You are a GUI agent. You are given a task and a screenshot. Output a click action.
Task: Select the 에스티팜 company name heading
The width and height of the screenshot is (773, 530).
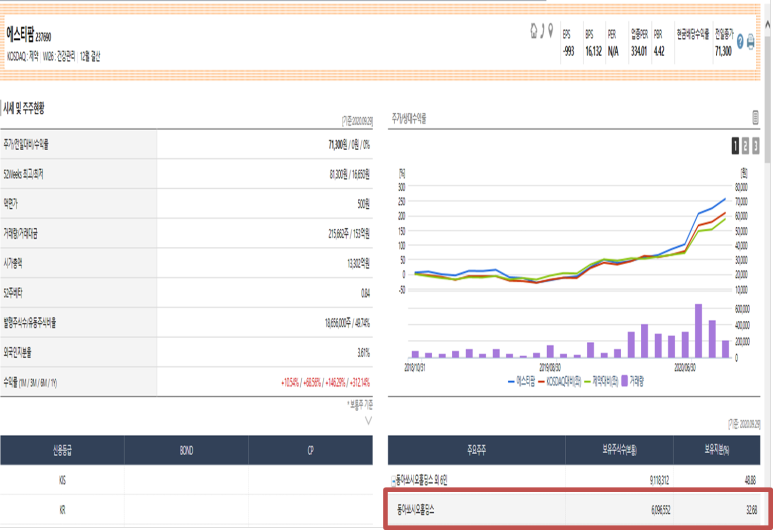click(x=20, y=35)
